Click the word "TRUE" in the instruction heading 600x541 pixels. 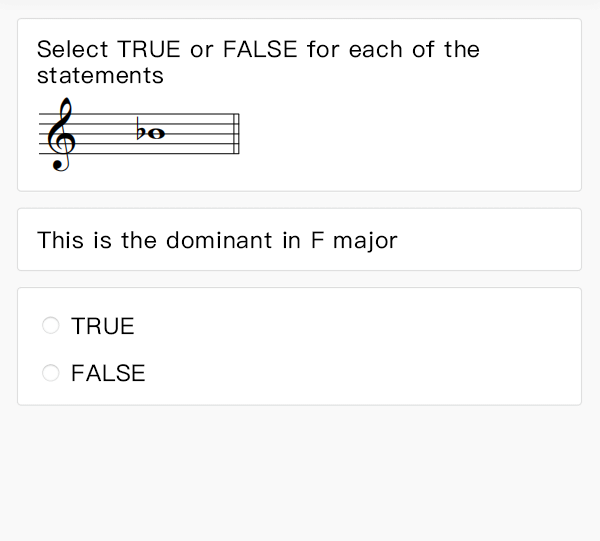149,50
